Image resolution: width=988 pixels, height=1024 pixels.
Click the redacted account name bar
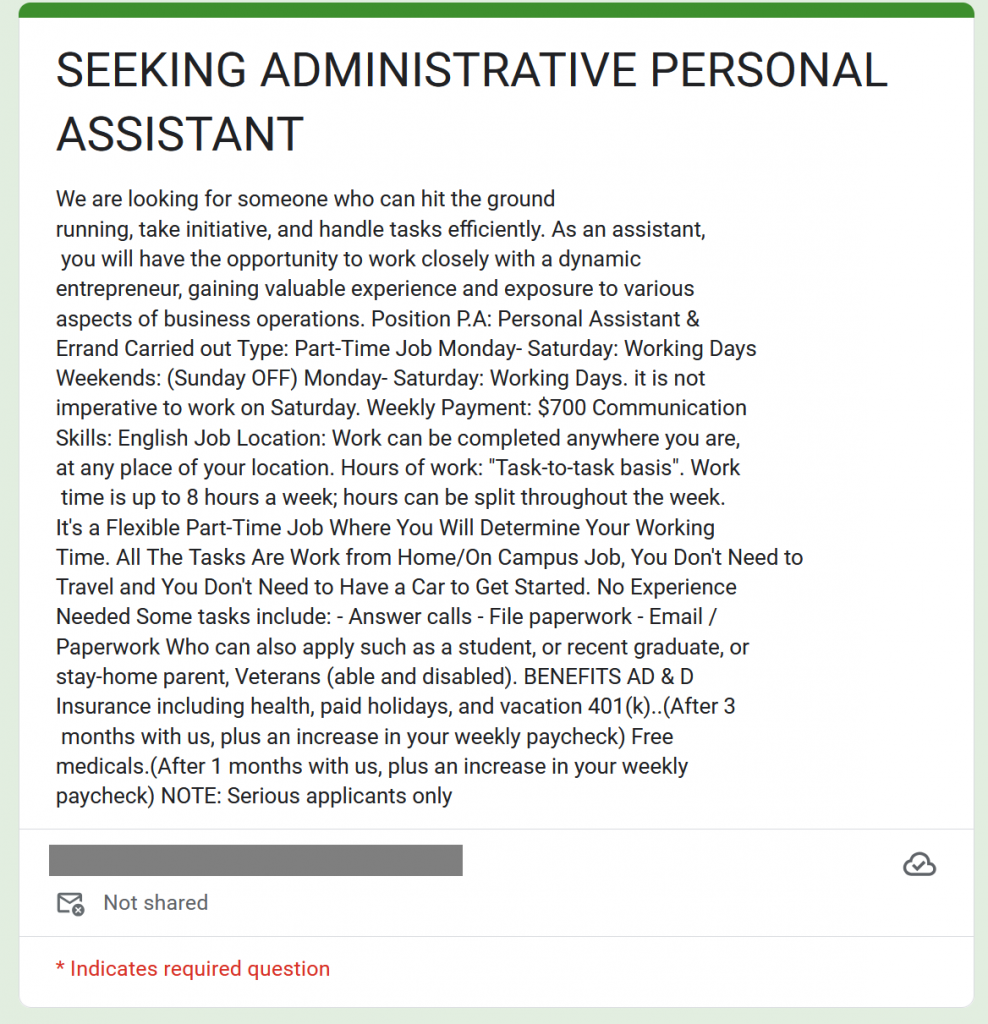pyautogui.click(x=255, y=860)
